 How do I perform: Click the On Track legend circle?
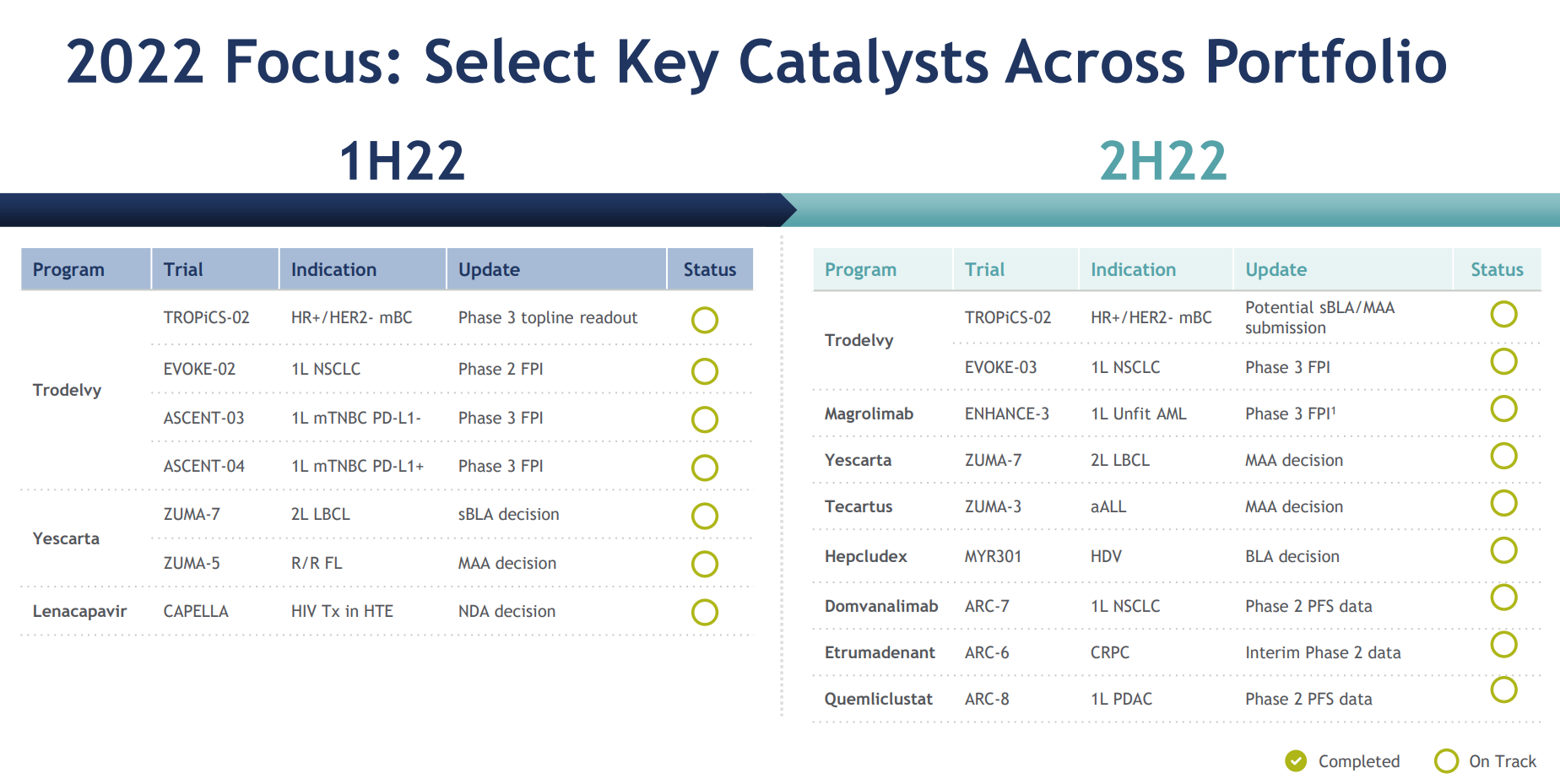[x=1446, y=761]
